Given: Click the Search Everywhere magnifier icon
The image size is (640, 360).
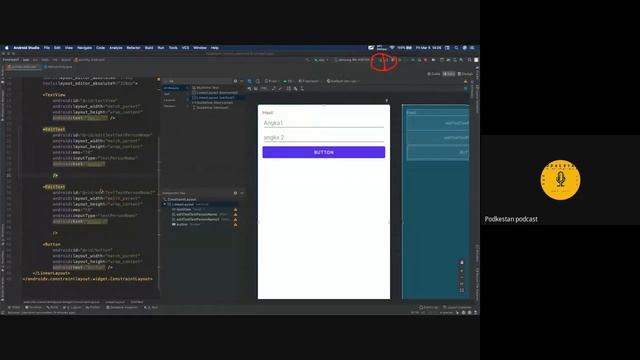Looking at the screenshot, I should [x=469, y=60].
